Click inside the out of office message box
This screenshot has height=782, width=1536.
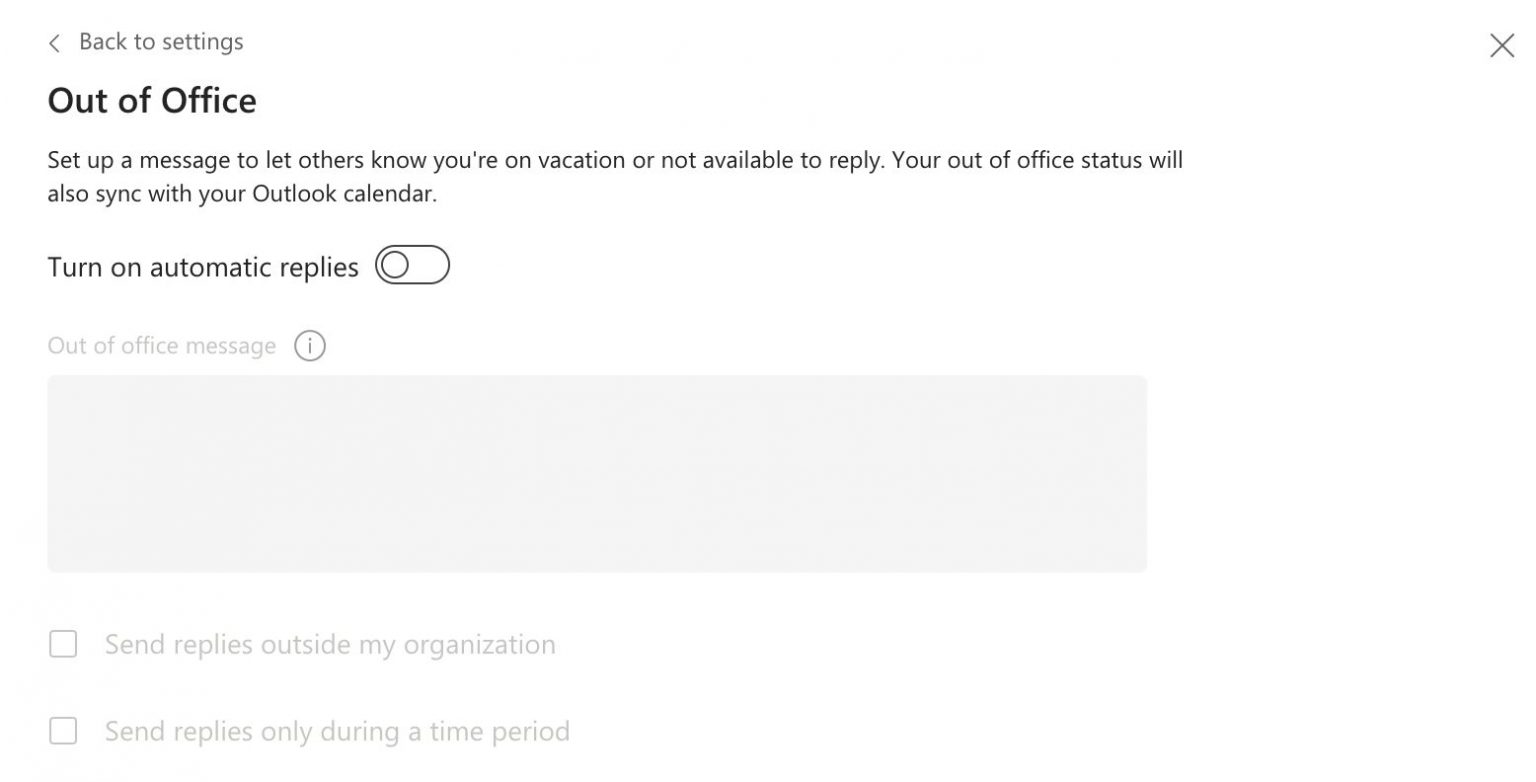(596, 473)
